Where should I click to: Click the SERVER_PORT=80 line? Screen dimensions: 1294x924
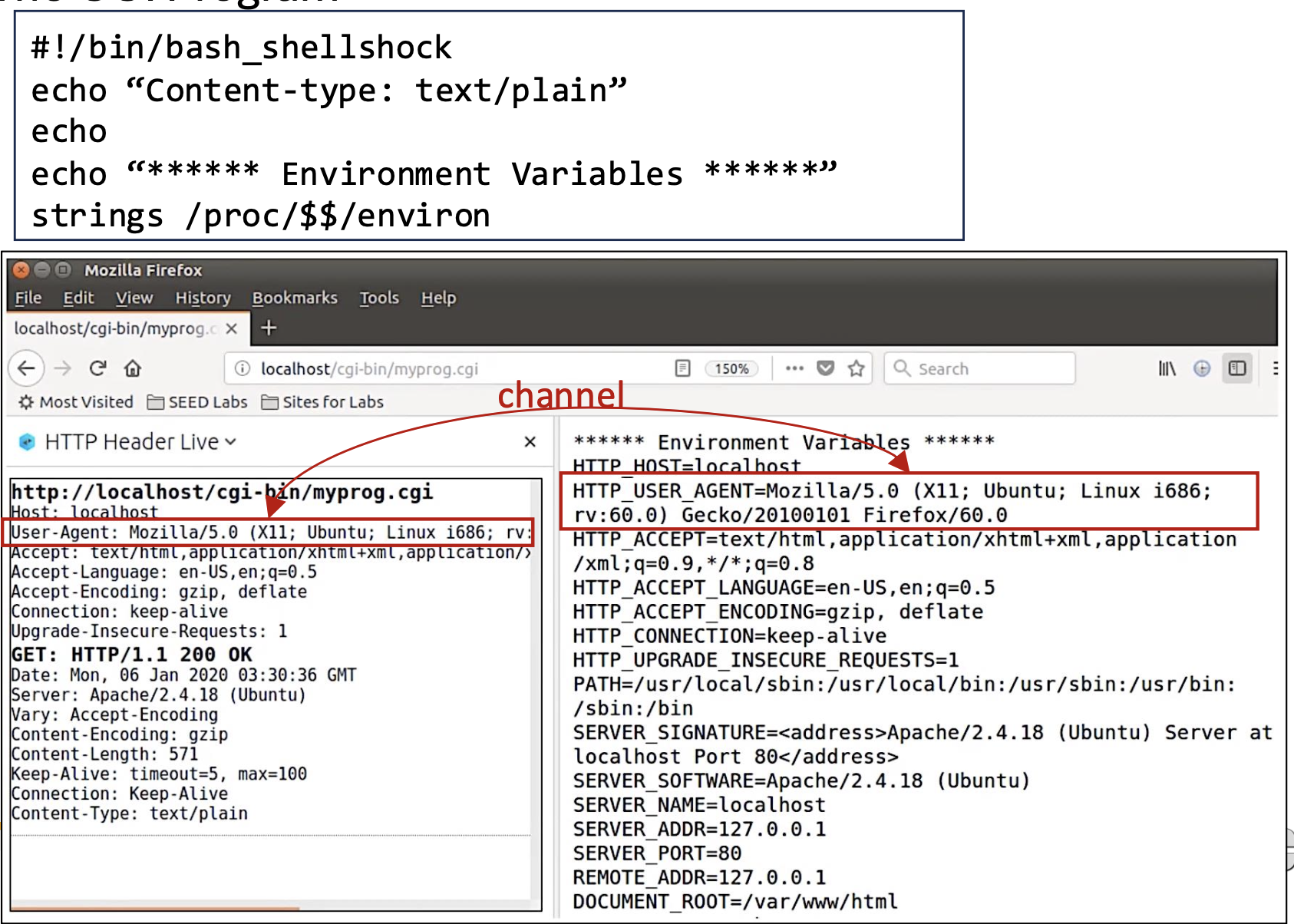(x=657, y=853)
